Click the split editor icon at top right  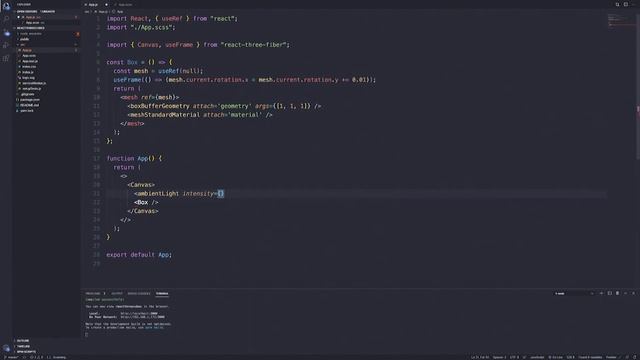point(626,4)
